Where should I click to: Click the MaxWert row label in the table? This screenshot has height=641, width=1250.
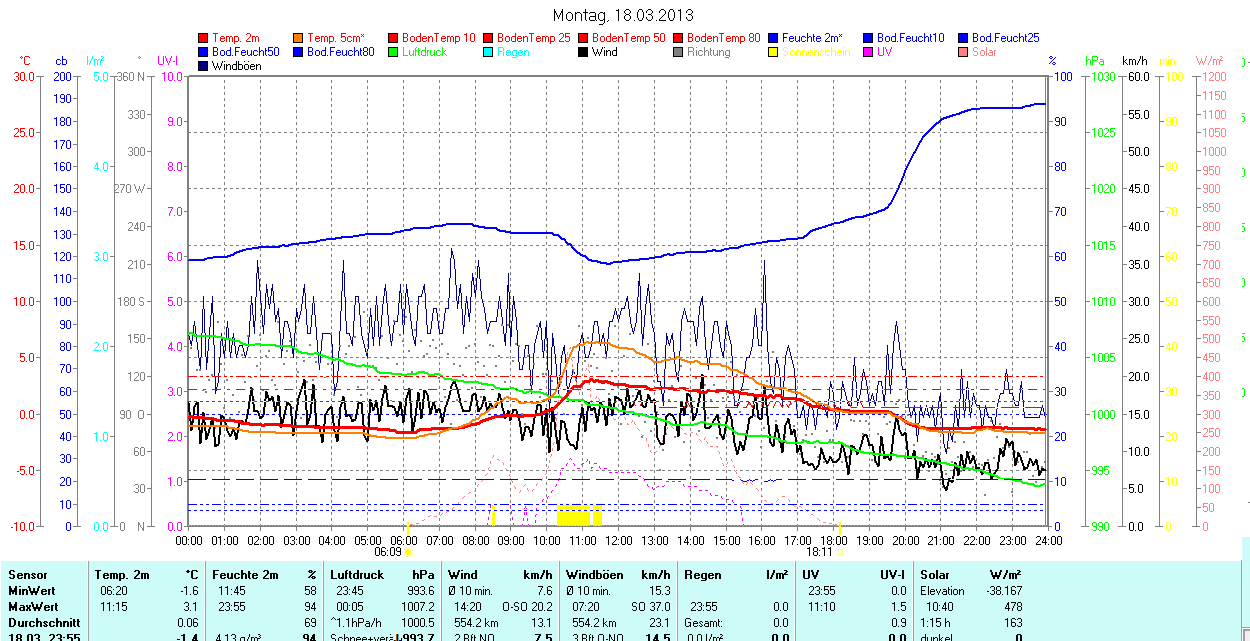point(33,607)
